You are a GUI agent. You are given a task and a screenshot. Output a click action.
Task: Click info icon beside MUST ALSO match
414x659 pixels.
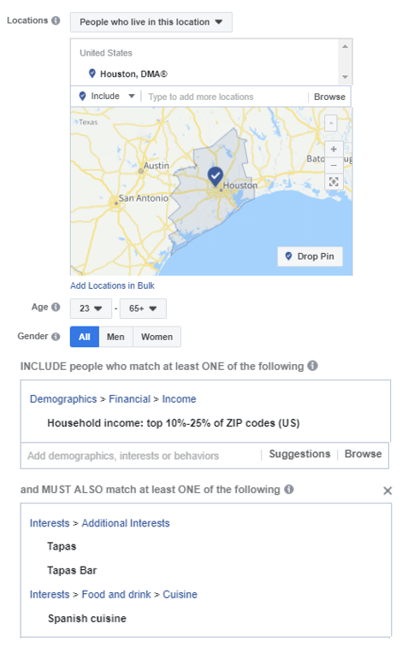(289, 489)
